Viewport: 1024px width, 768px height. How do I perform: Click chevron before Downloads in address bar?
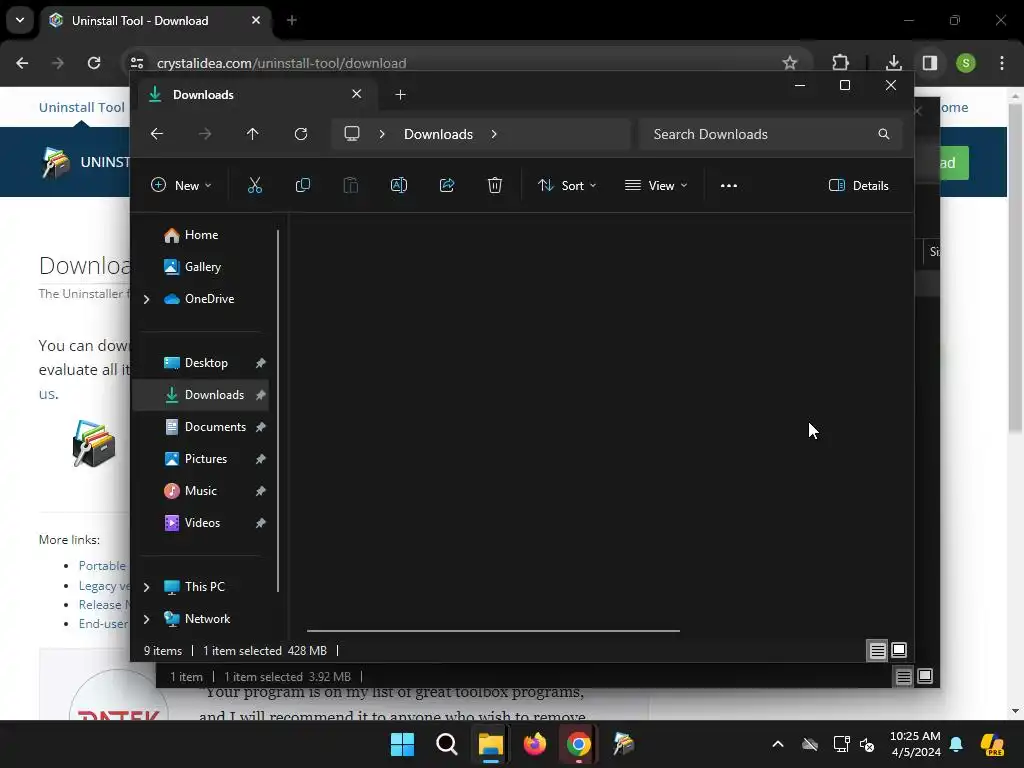tap(382, 134)
